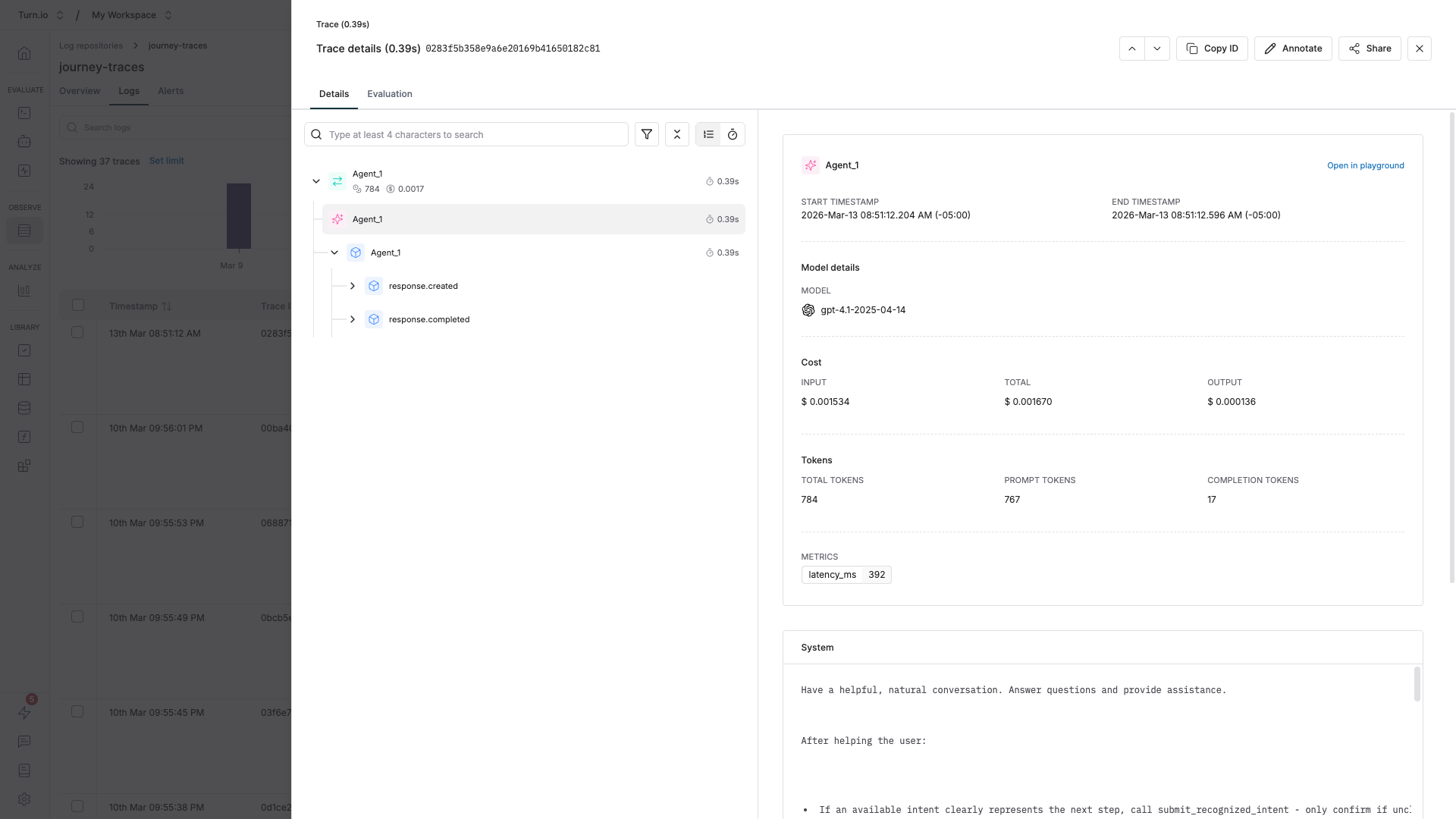Open the sidebar settings gear icon
Image resolution: width=1456 pixels, height=819 pixels.
pos(24,799)
